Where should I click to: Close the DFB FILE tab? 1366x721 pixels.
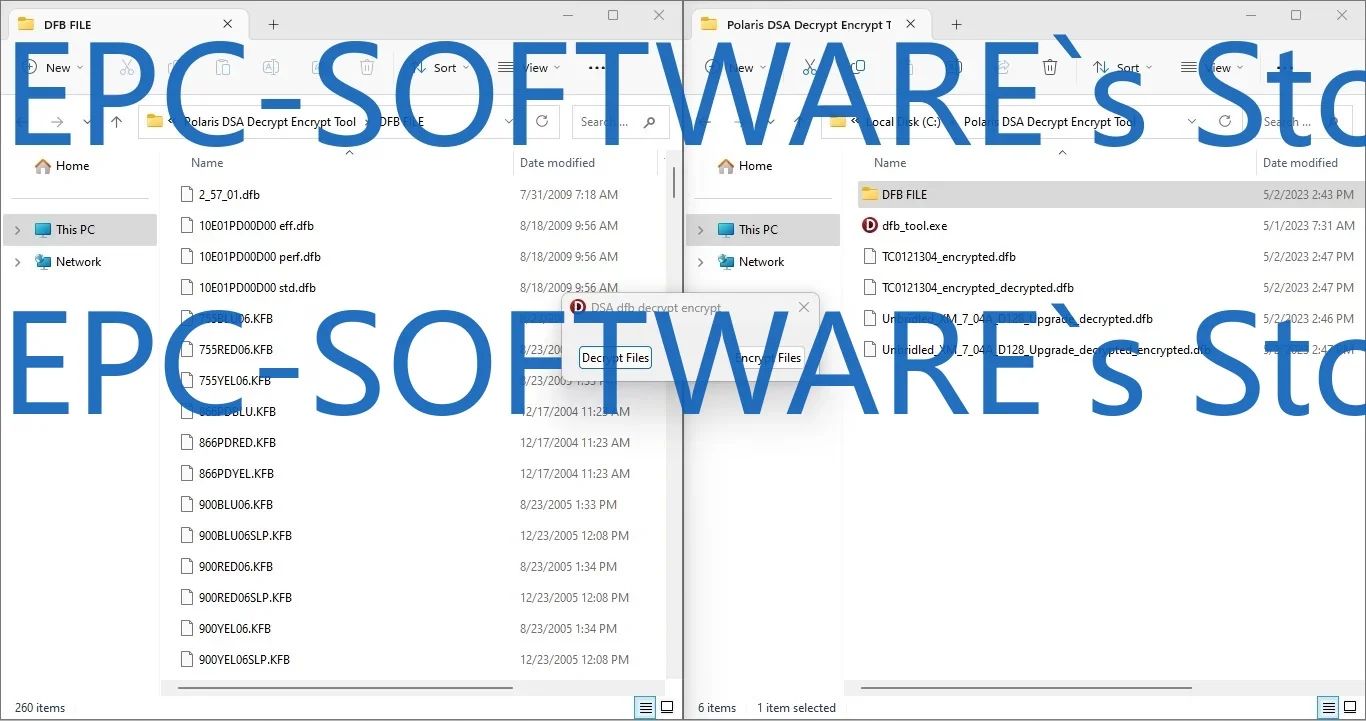click(228, 24)
